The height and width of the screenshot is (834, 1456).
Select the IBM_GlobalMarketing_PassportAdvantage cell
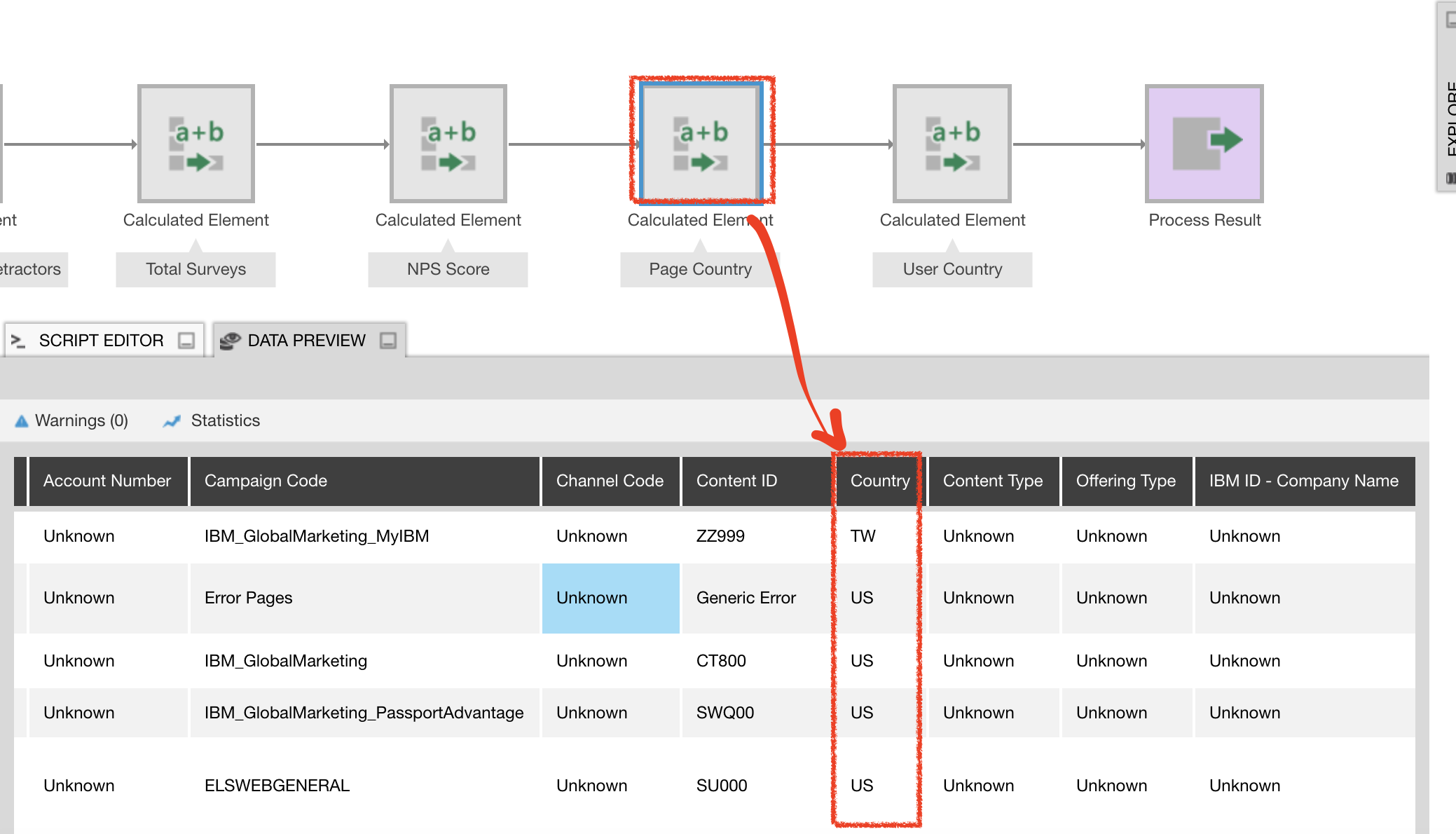pyautogui.click(x=364, y=713)
